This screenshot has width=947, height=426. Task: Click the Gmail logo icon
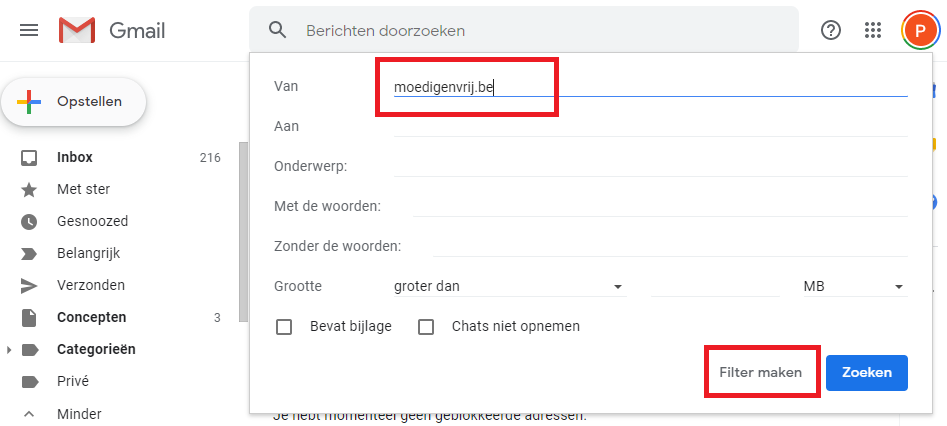pos(77,30)
